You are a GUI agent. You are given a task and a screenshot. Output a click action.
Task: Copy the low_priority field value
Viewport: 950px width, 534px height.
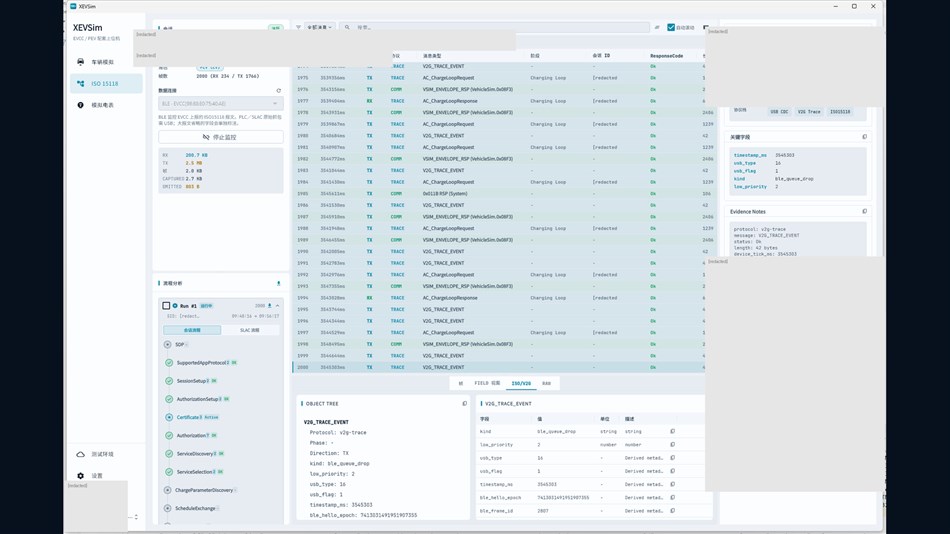(x=673, y=445)
